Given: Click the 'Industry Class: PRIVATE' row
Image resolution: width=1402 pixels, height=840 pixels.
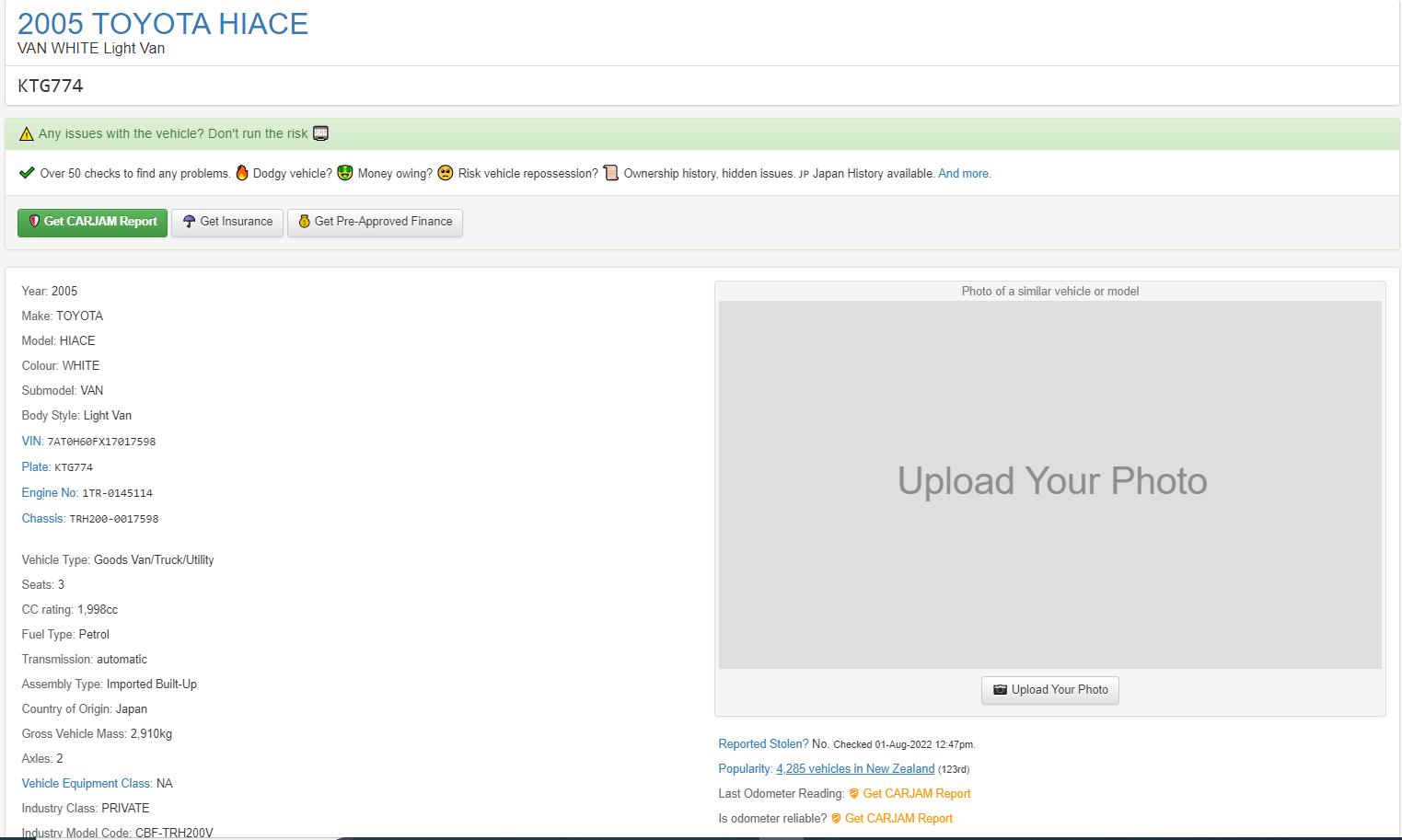Looking at the screenshot, I should pos(86,809).
